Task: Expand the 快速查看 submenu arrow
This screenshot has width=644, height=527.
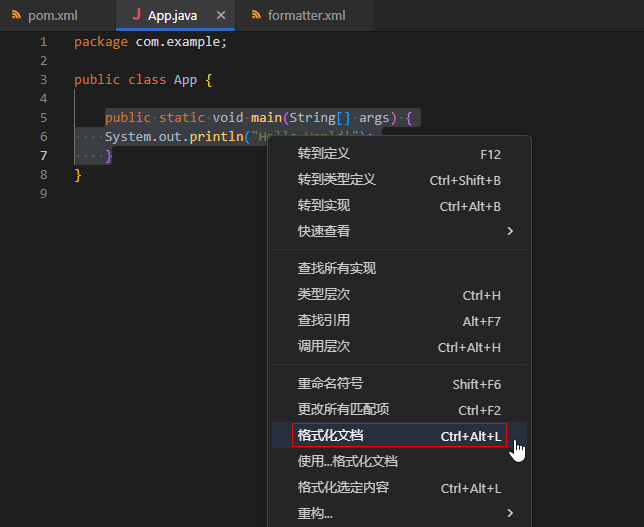Action: (510, 231)
